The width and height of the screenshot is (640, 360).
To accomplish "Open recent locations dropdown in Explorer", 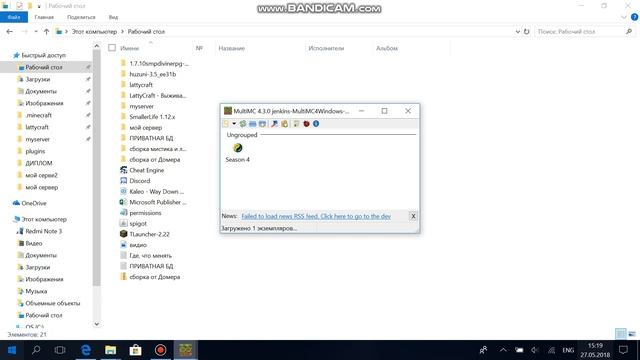I will point(36,31).
